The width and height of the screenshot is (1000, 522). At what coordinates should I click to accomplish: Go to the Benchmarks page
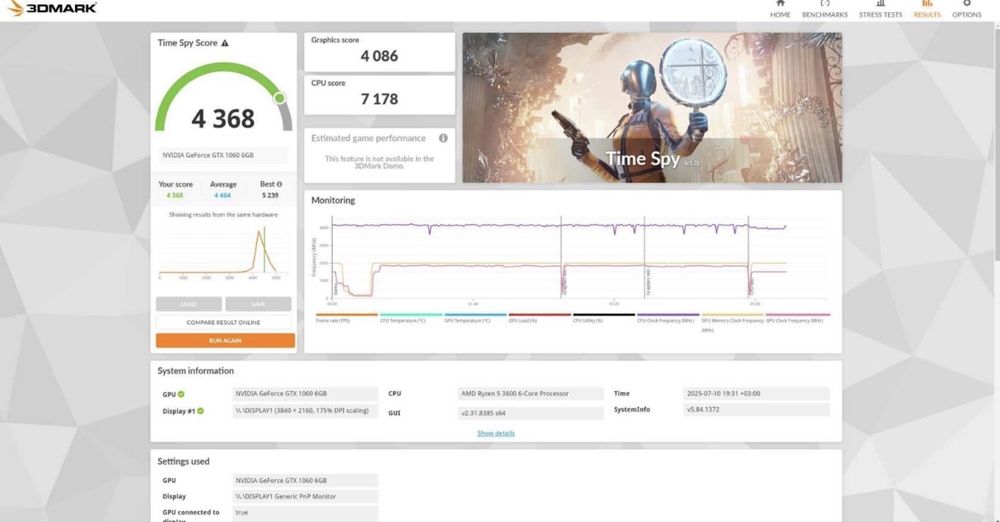tap(825, 9)
